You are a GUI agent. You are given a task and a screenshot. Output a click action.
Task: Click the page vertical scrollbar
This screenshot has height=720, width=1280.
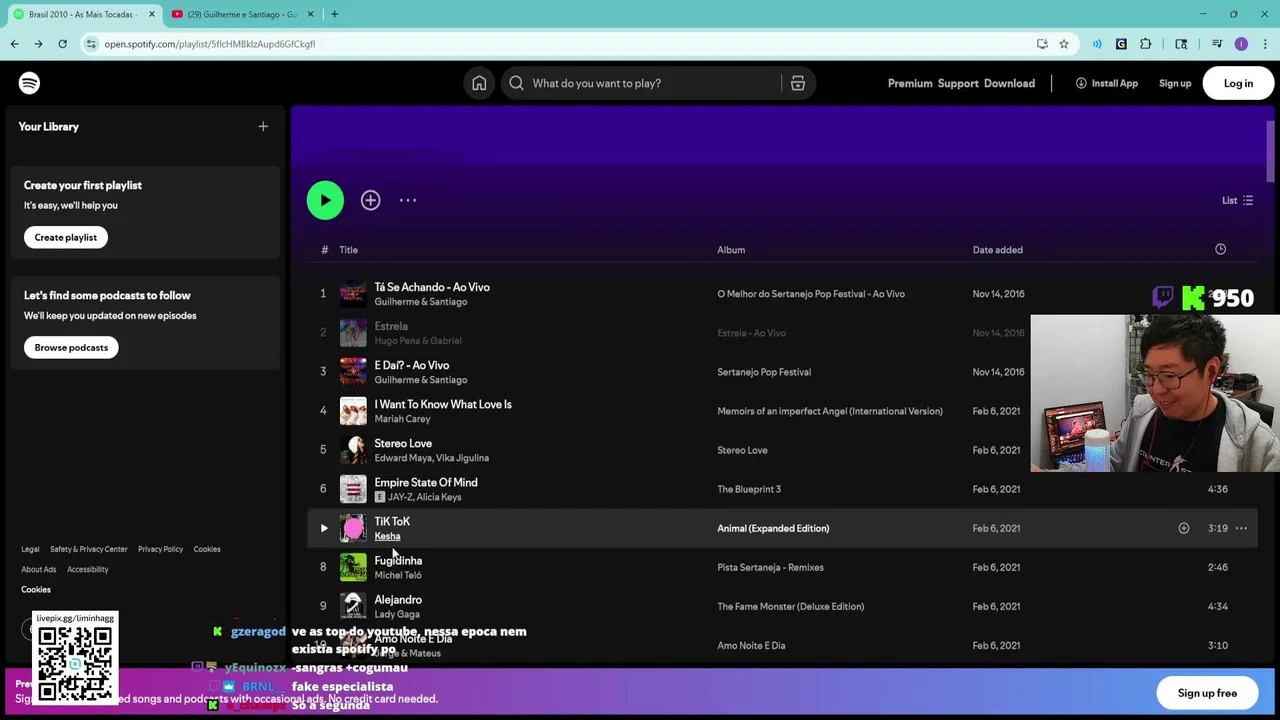(x=1270, y=150)
